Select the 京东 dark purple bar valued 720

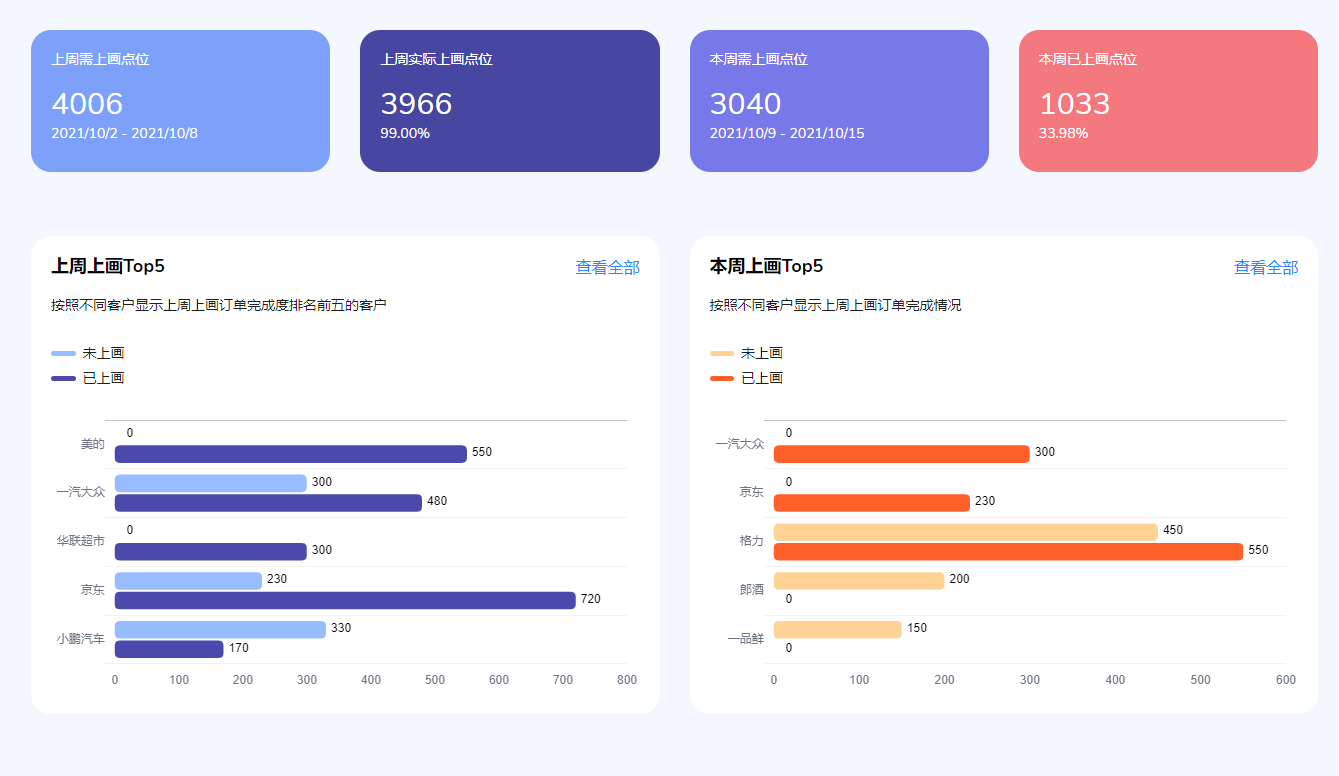point(345,600)
